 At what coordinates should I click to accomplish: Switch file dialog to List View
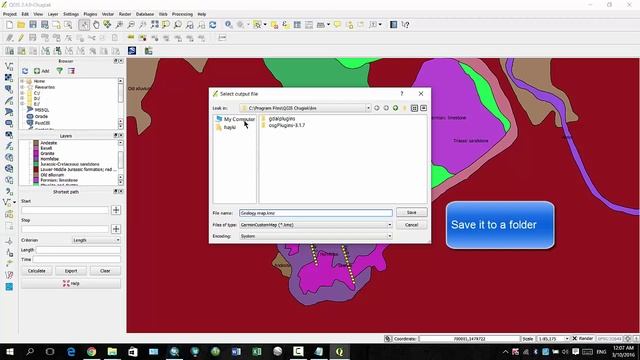click(x=414, y=108)
